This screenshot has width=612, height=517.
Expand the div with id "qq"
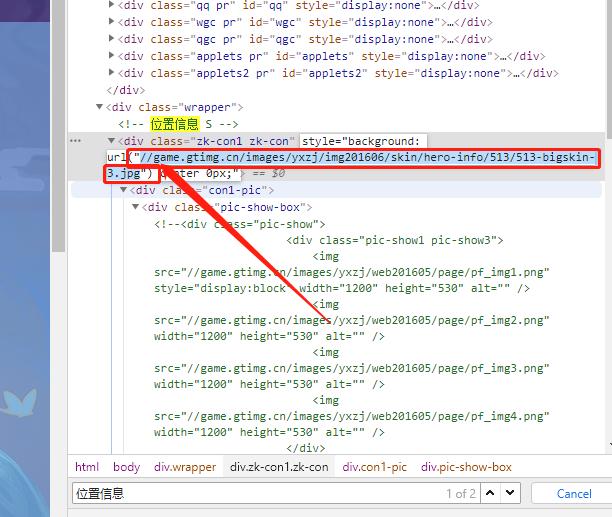click(x=111, y=5)
